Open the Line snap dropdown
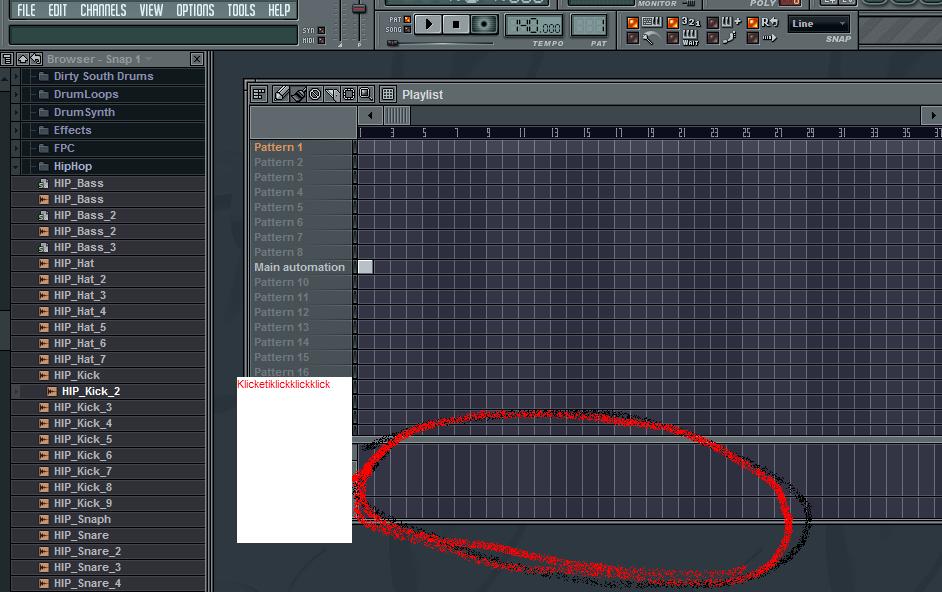 818,24
